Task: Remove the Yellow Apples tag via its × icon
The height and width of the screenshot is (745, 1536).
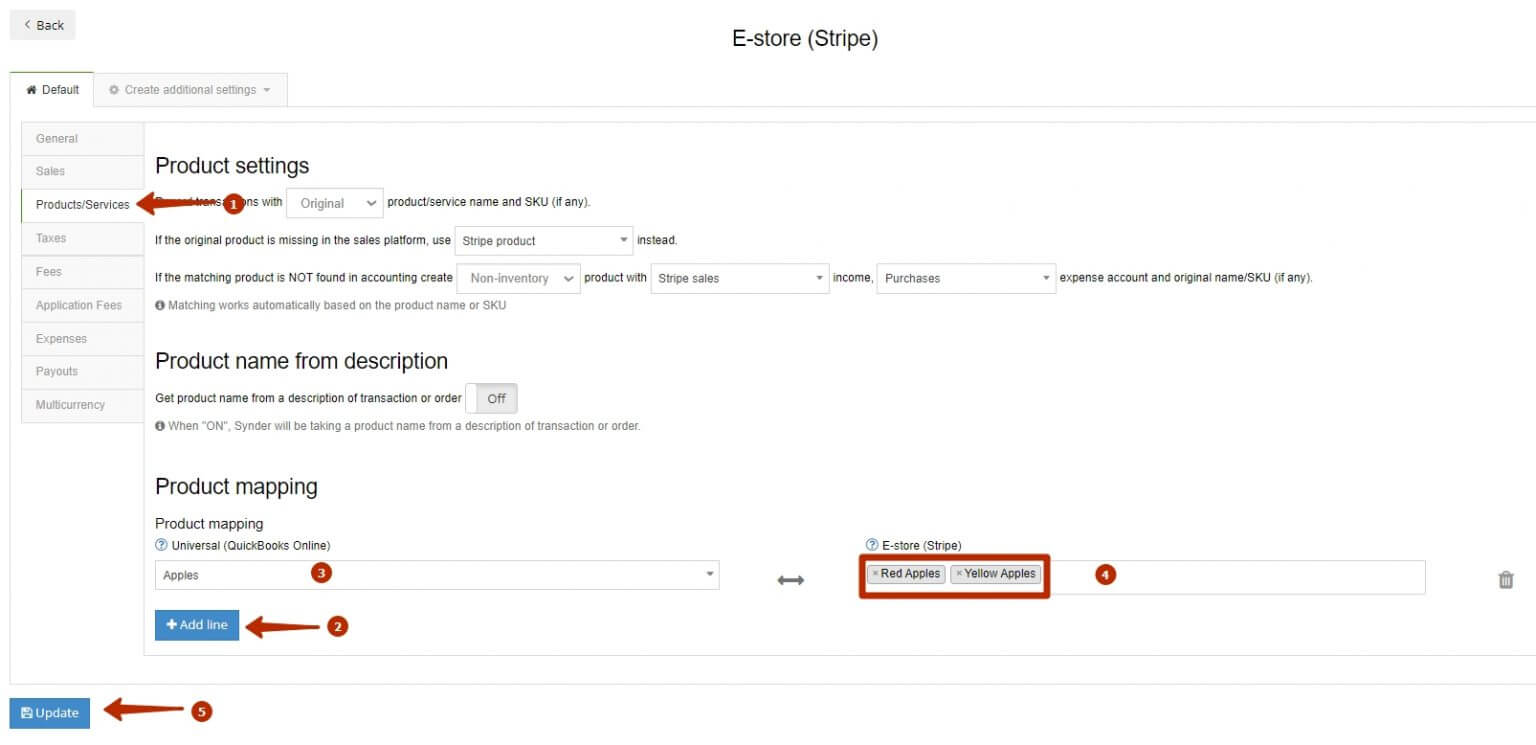Action: [959, 573]
